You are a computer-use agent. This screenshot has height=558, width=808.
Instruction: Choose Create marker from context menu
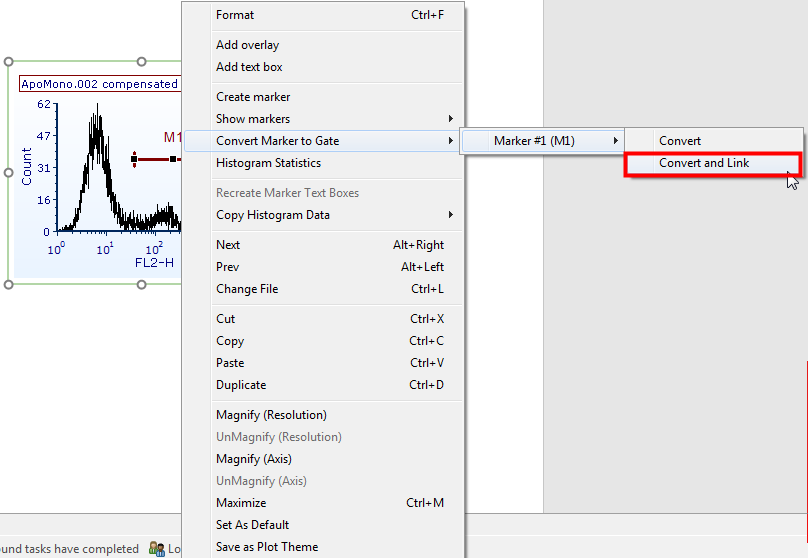[x=253, y=97]
